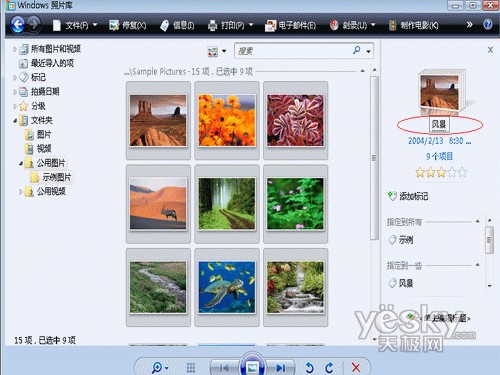500x375 pixels.
Task: Select the green leaves with flowers thumbnail
Action: pos(295,204)
